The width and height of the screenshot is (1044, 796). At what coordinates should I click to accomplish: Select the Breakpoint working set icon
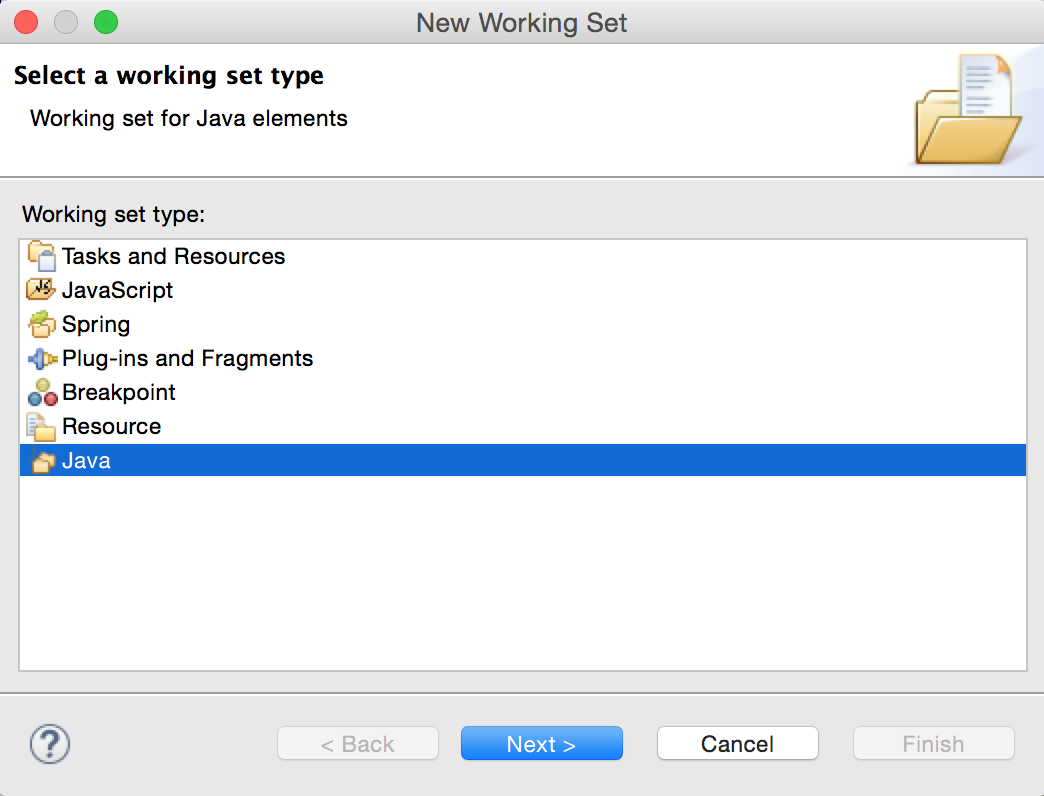(x=40, y=392)
